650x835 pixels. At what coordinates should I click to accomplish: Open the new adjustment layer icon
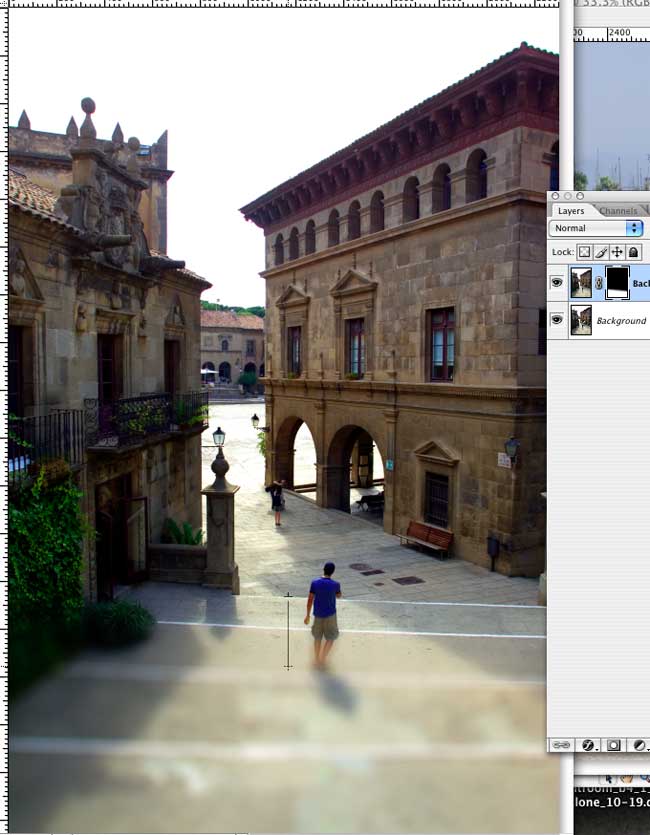point(643,745)
